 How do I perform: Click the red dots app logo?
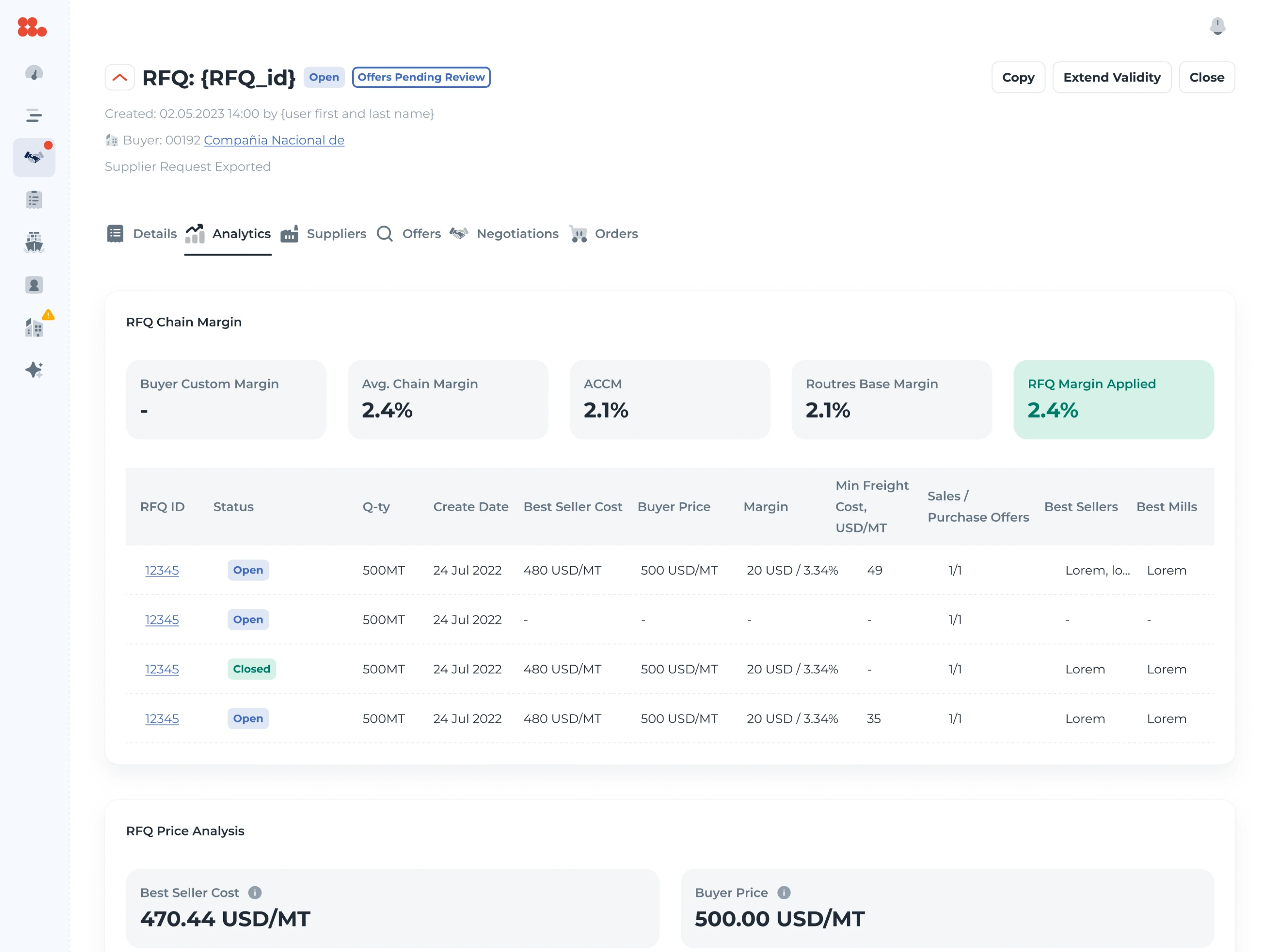[32, 27]
